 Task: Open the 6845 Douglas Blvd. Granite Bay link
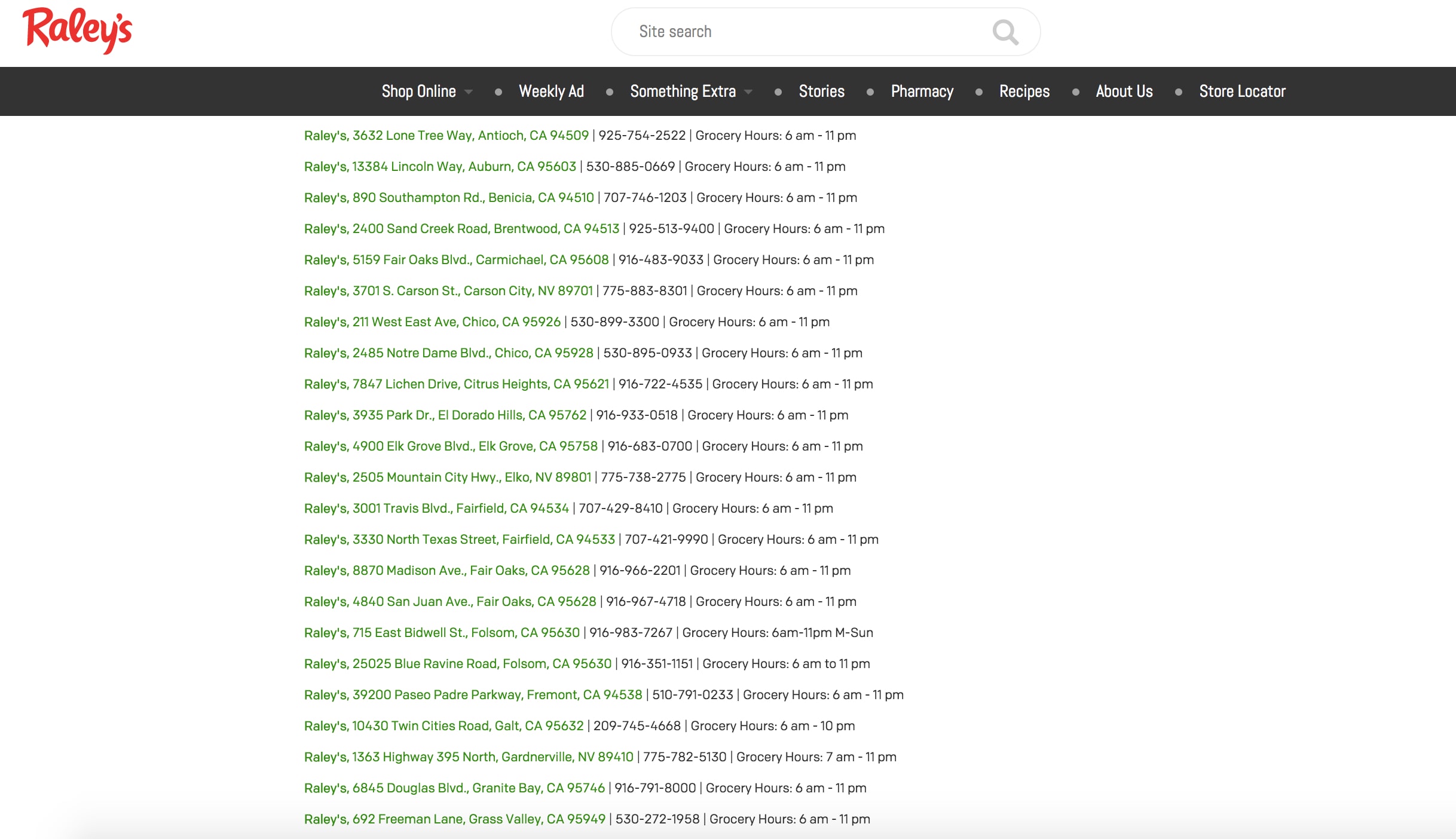pyautogui.click(x=454, y=788)
